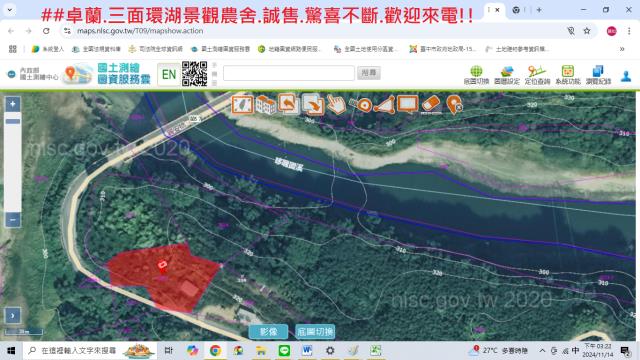Toggle the 影像 imagery layer button
The image size is (640, 360).
(269, 331)
